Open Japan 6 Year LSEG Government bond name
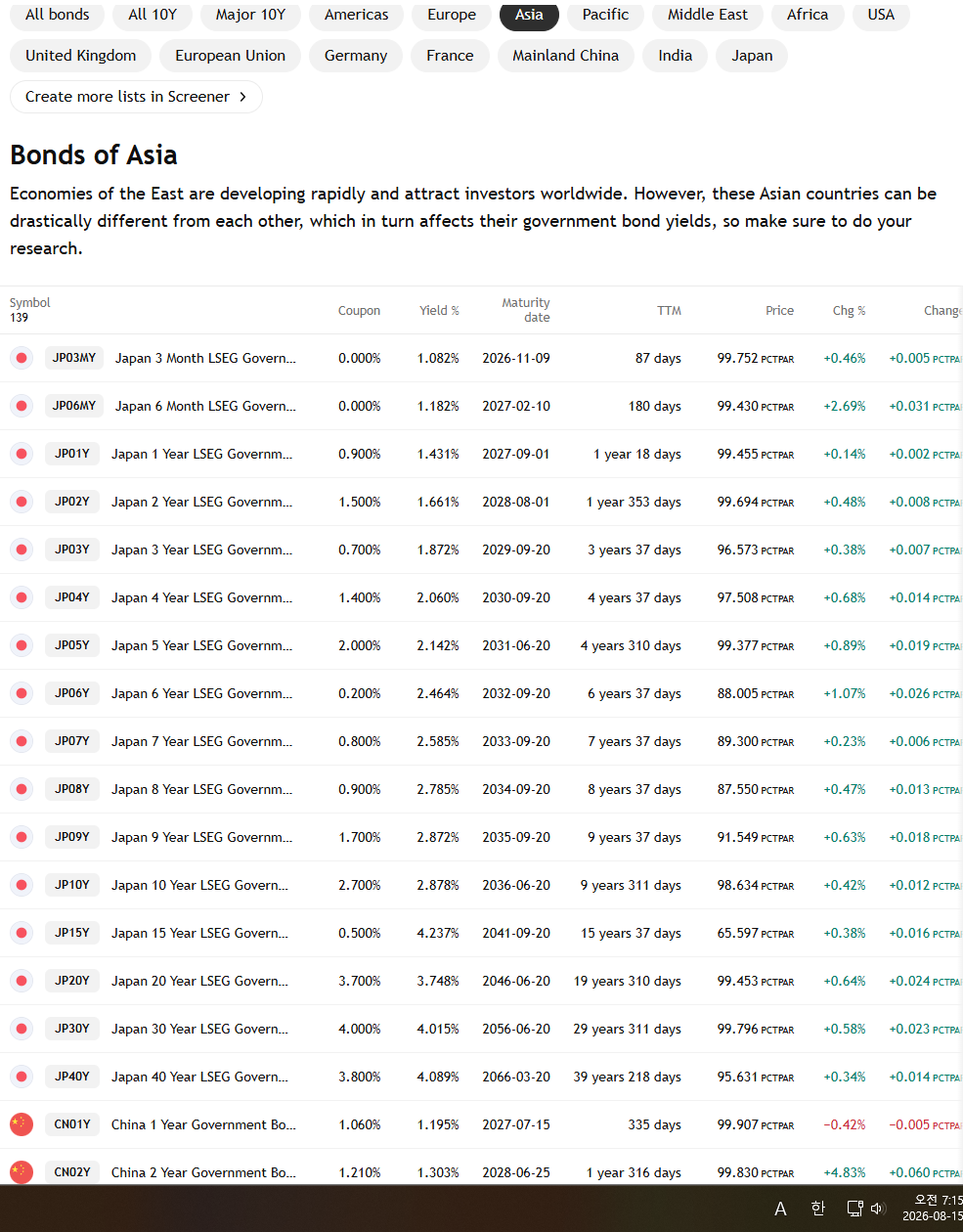Viewport: 963px width, 1232px height. pos(201,693)
